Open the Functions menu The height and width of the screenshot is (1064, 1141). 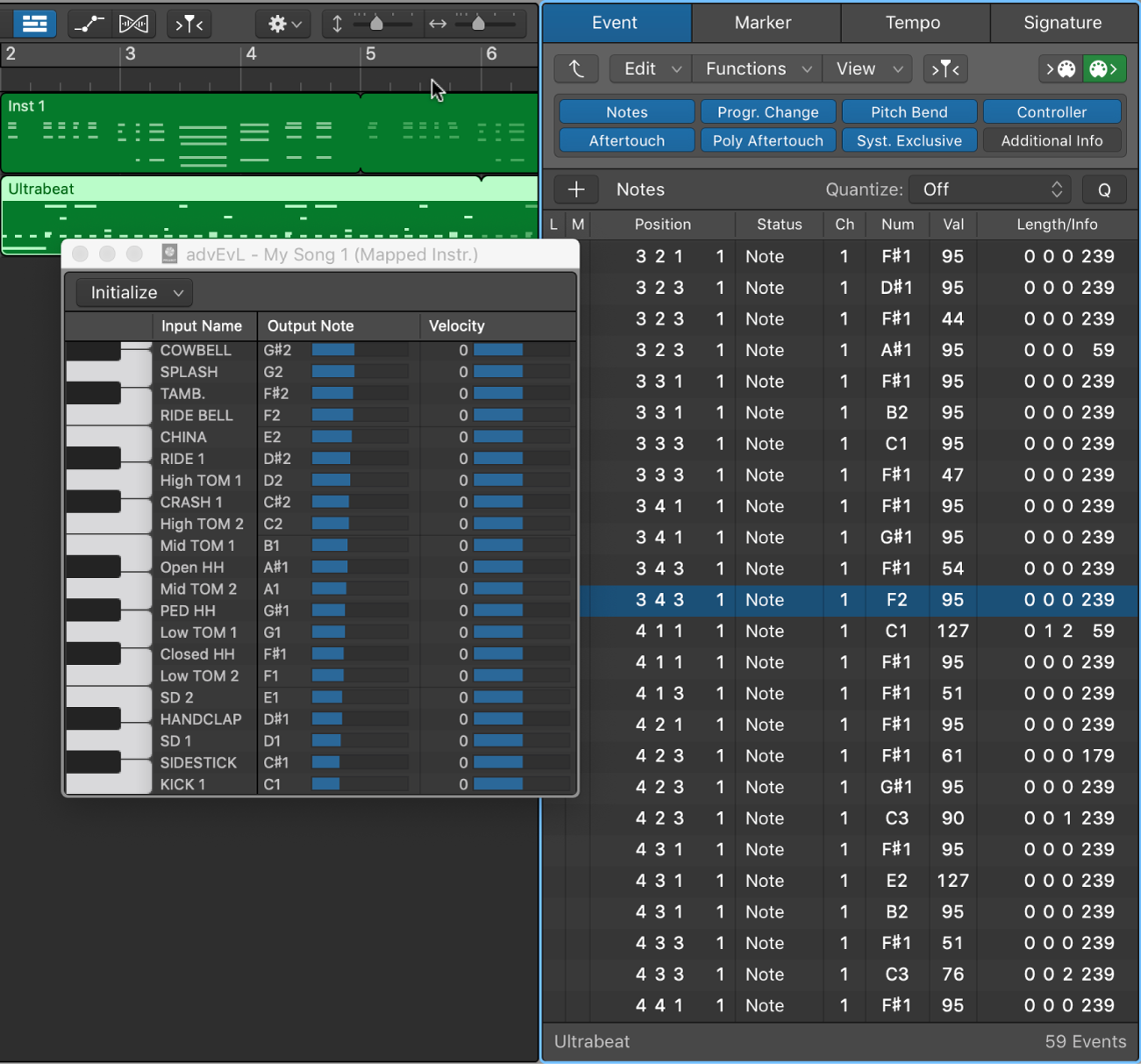tap(755, 68)
